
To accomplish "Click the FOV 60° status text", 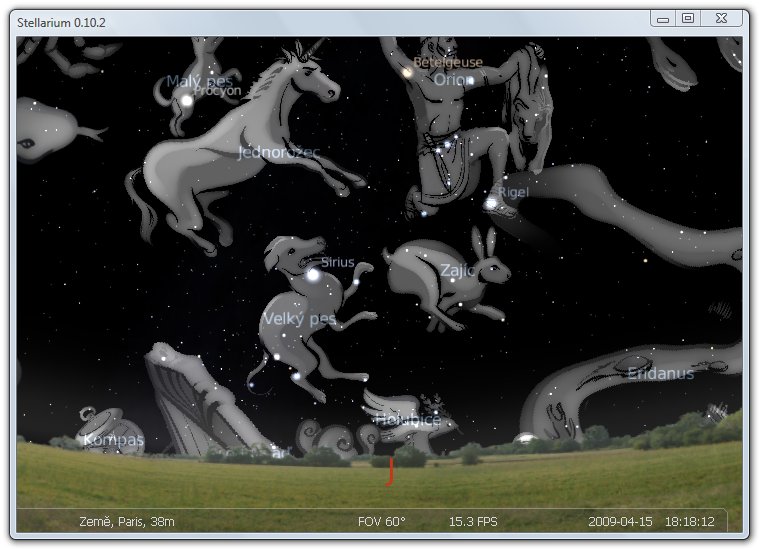I will 381,522.
